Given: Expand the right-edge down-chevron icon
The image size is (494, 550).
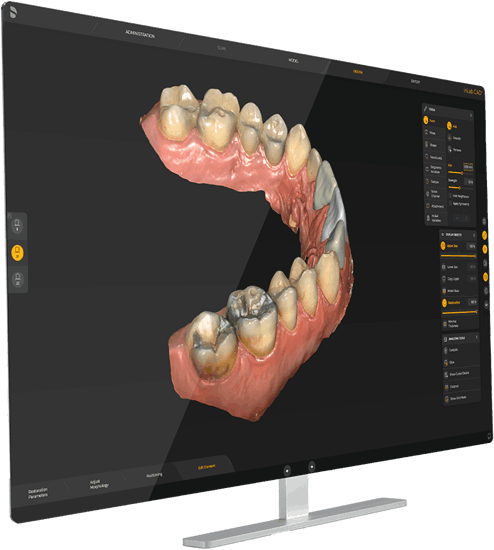Looking at the screenshot, I should 486,304.
